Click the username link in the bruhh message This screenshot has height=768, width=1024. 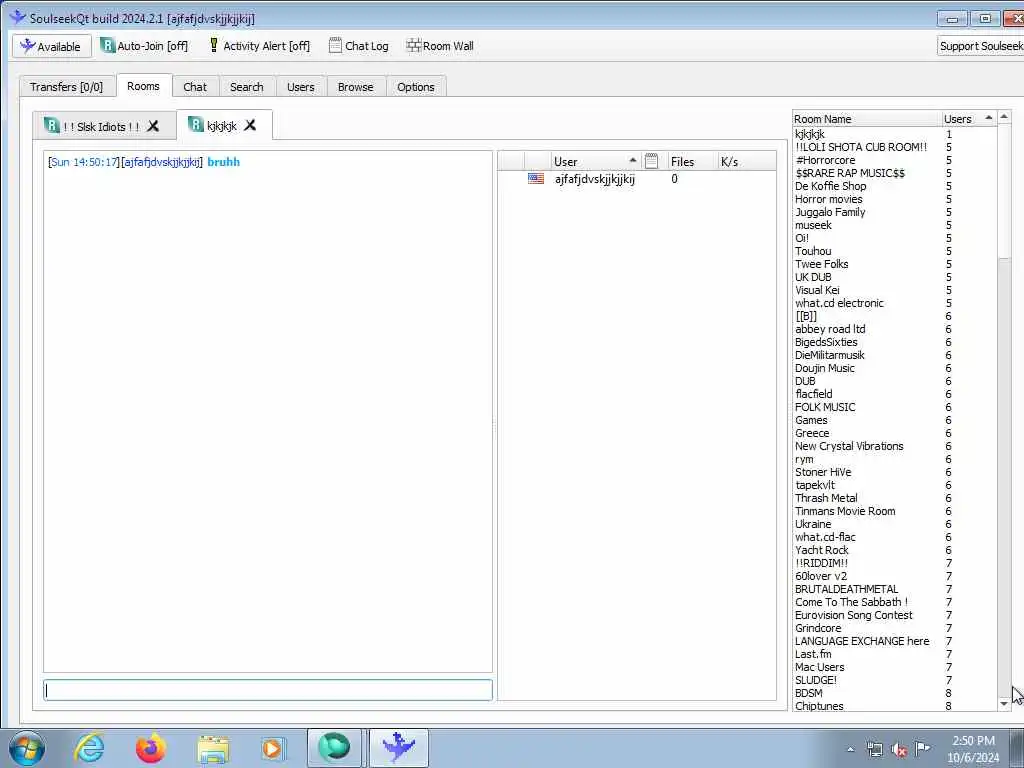(x=162, y=162)
